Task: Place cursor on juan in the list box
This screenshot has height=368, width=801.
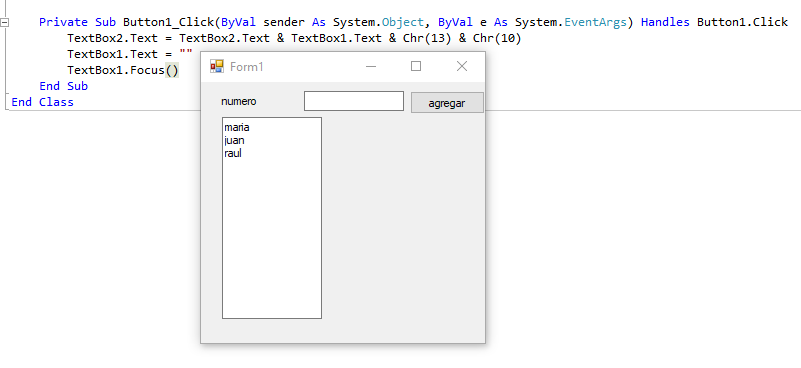Action: click(234, 140)
